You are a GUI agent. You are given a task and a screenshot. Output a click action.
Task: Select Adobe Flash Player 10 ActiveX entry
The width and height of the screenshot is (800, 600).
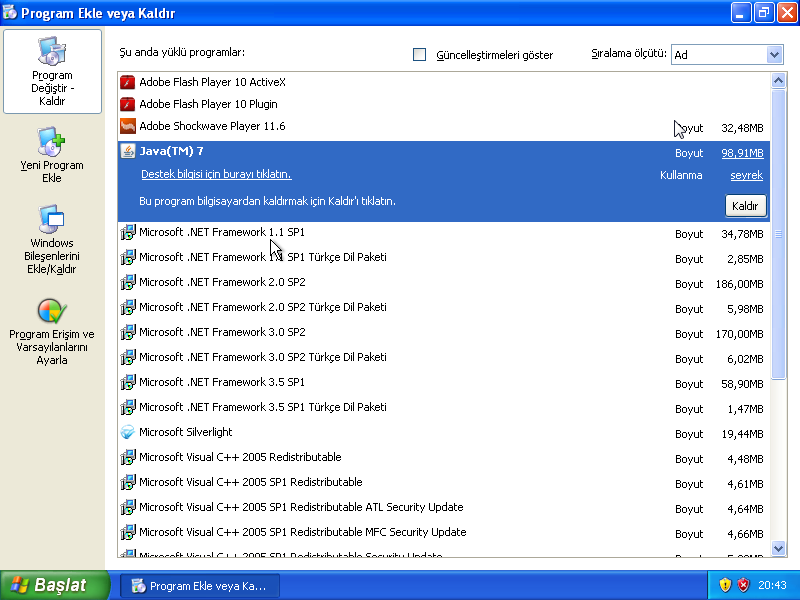tap(444, 82)
